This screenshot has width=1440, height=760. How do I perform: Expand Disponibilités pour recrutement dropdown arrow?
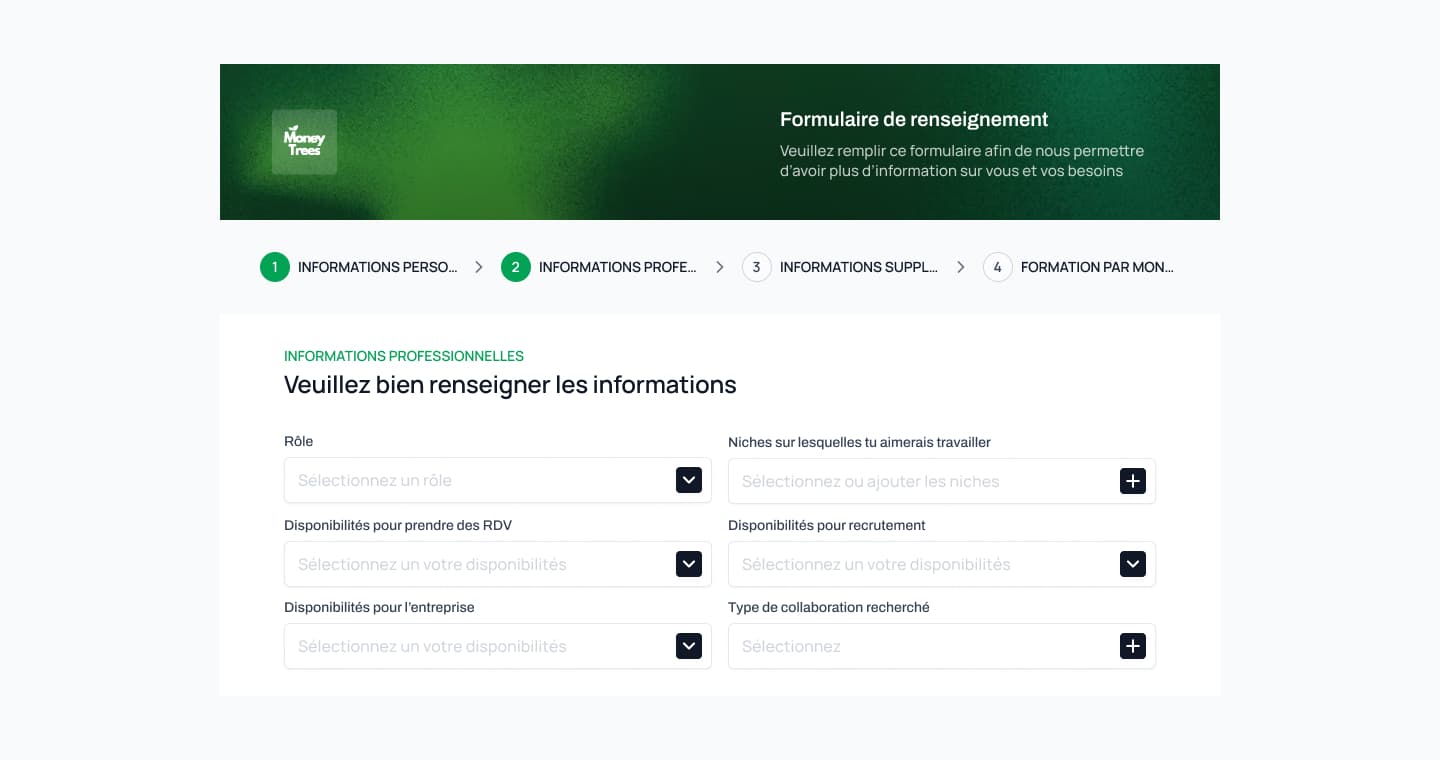(x=1132, y=564)
